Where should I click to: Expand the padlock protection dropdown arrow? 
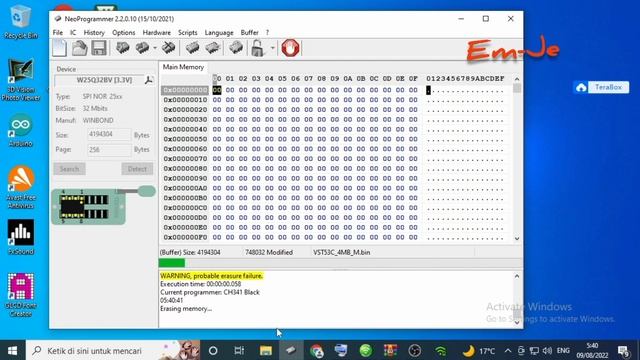tap(272, 48)
